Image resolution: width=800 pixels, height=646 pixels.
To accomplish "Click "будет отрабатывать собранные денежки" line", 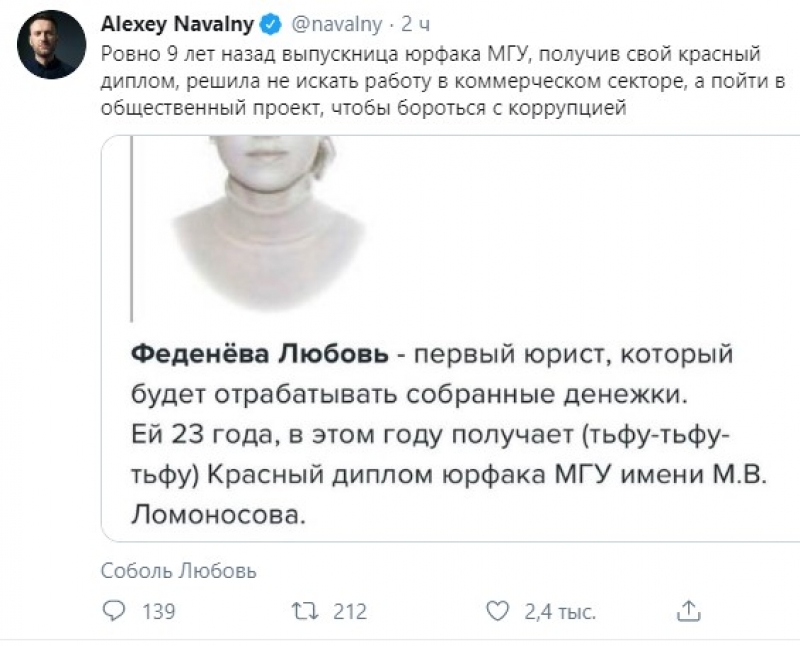I will 410,395.
